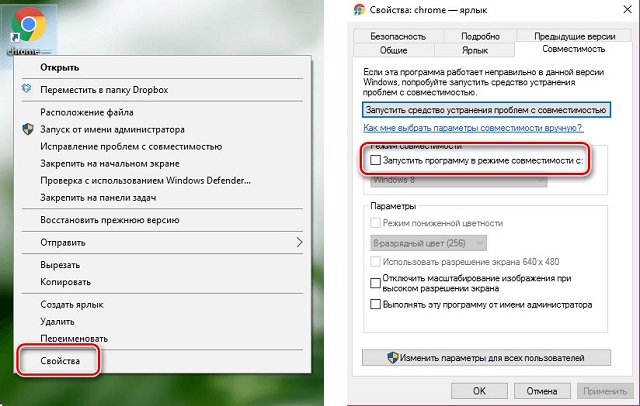Image resolution: width=640 pixels, height=406 pixels.
Task: Choose Удалить from context menu
Action: click(162, 322)
